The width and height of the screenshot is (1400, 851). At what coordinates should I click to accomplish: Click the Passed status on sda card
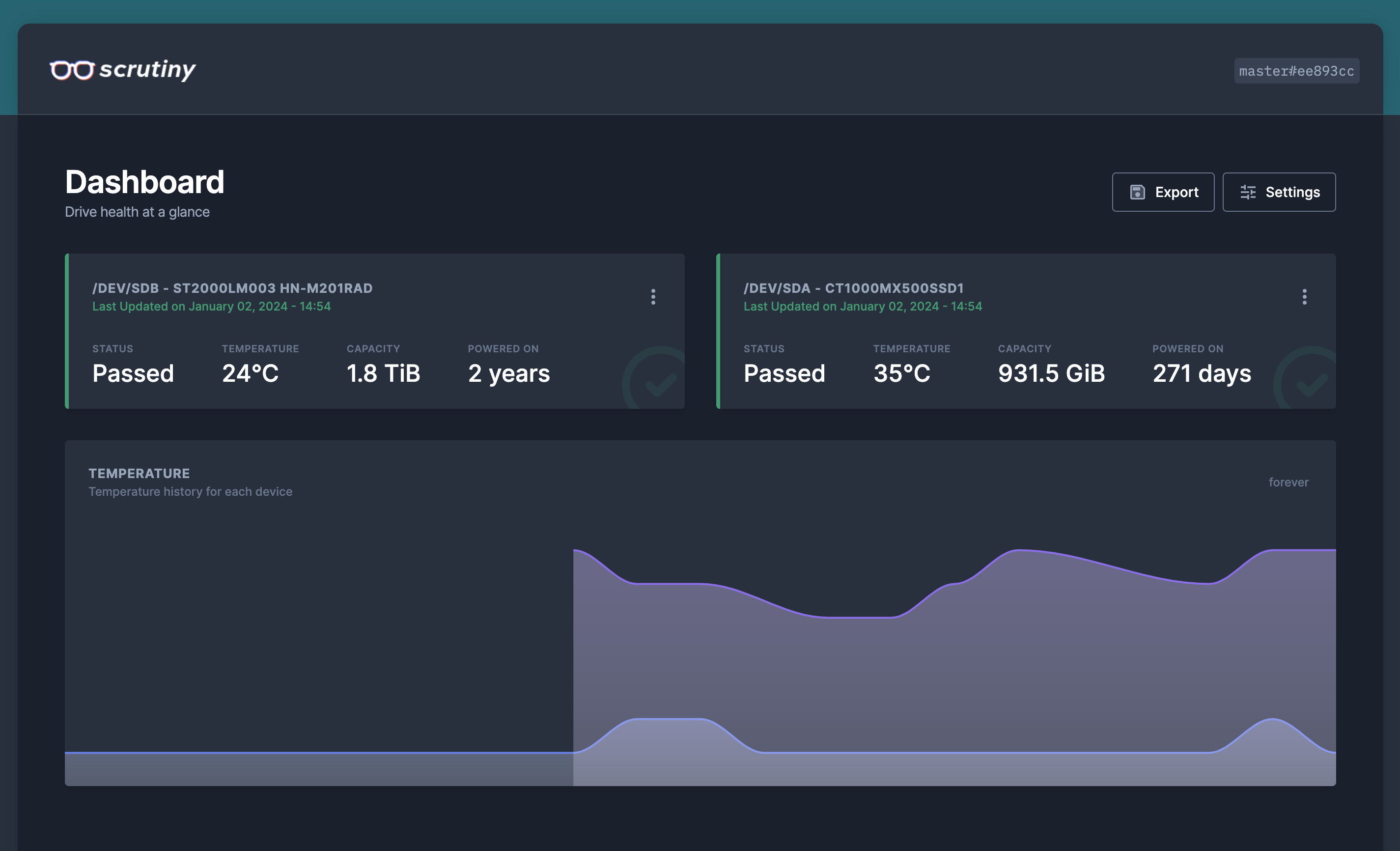click(784, 373)
